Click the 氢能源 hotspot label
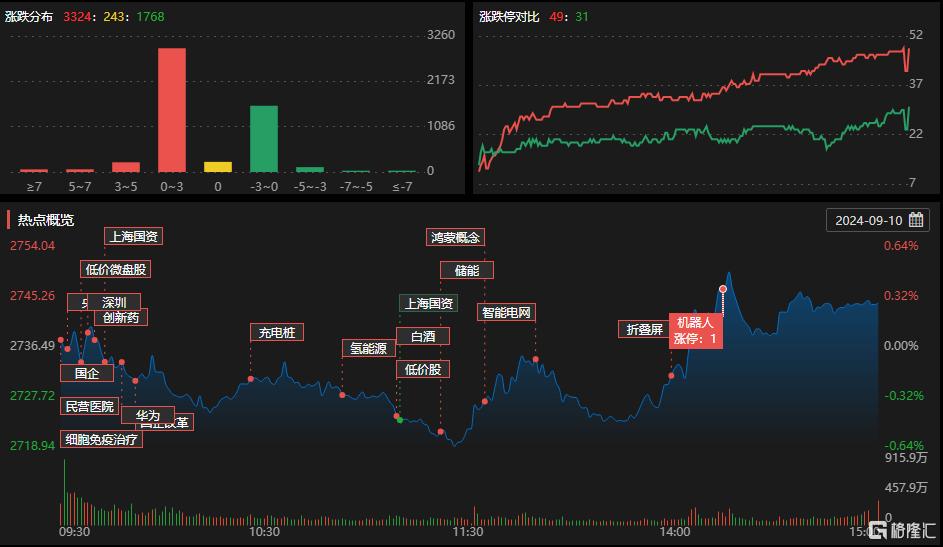943x547 pixels. [369, 348]
